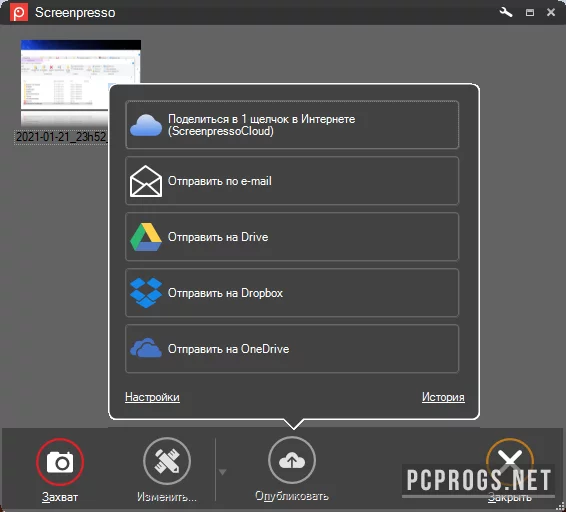
Task: Click the e-mail envelope icon
Action: (x=146, y=181)
